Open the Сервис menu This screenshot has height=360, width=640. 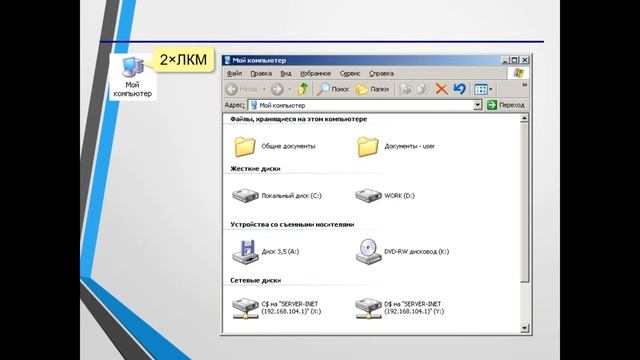350,73
